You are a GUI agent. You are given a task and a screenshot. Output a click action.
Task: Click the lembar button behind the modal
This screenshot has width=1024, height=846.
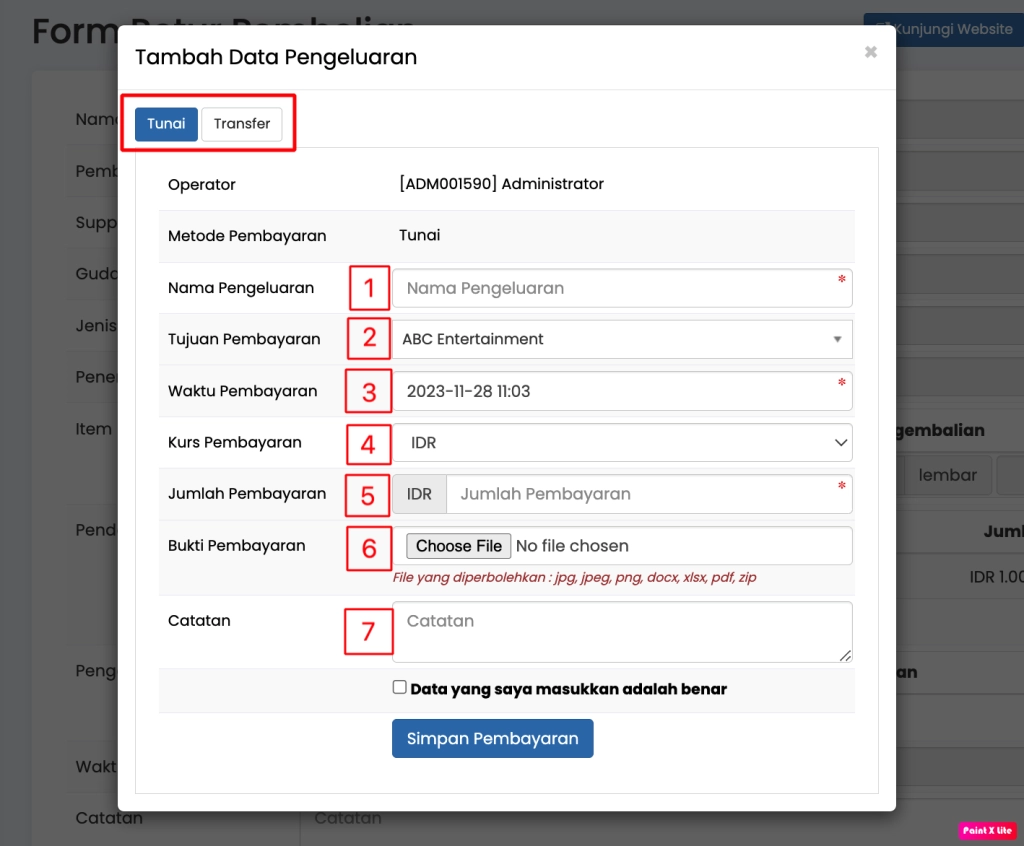pyautogui.click(x=947, y=475)
